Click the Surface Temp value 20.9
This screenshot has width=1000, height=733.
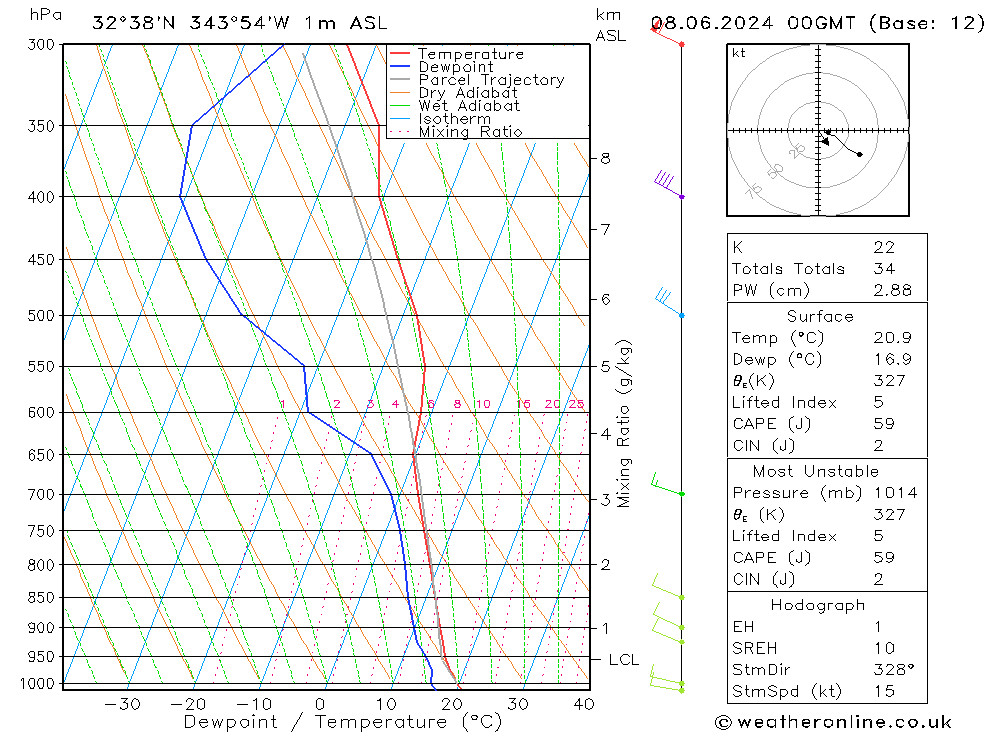[x=892, y=337]
